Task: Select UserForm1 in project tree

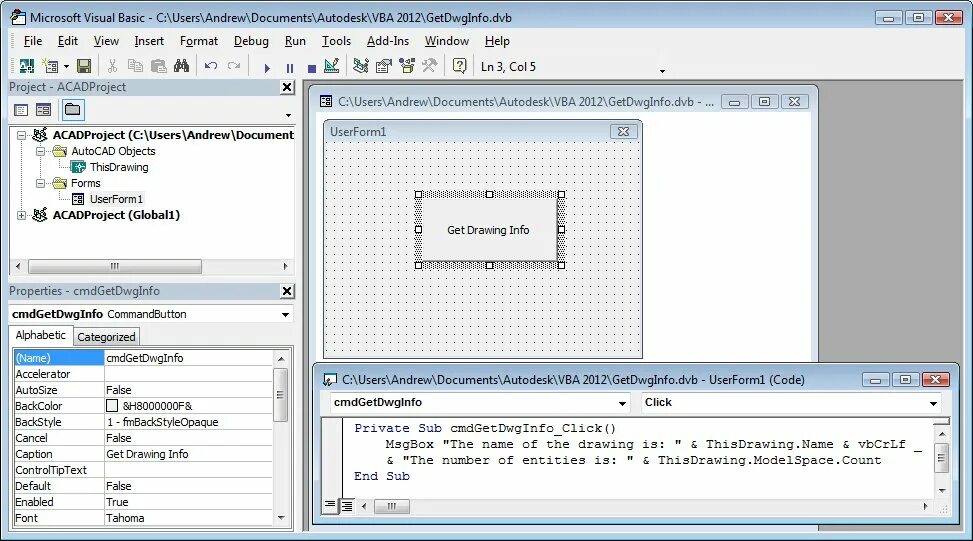Action: 116,199
